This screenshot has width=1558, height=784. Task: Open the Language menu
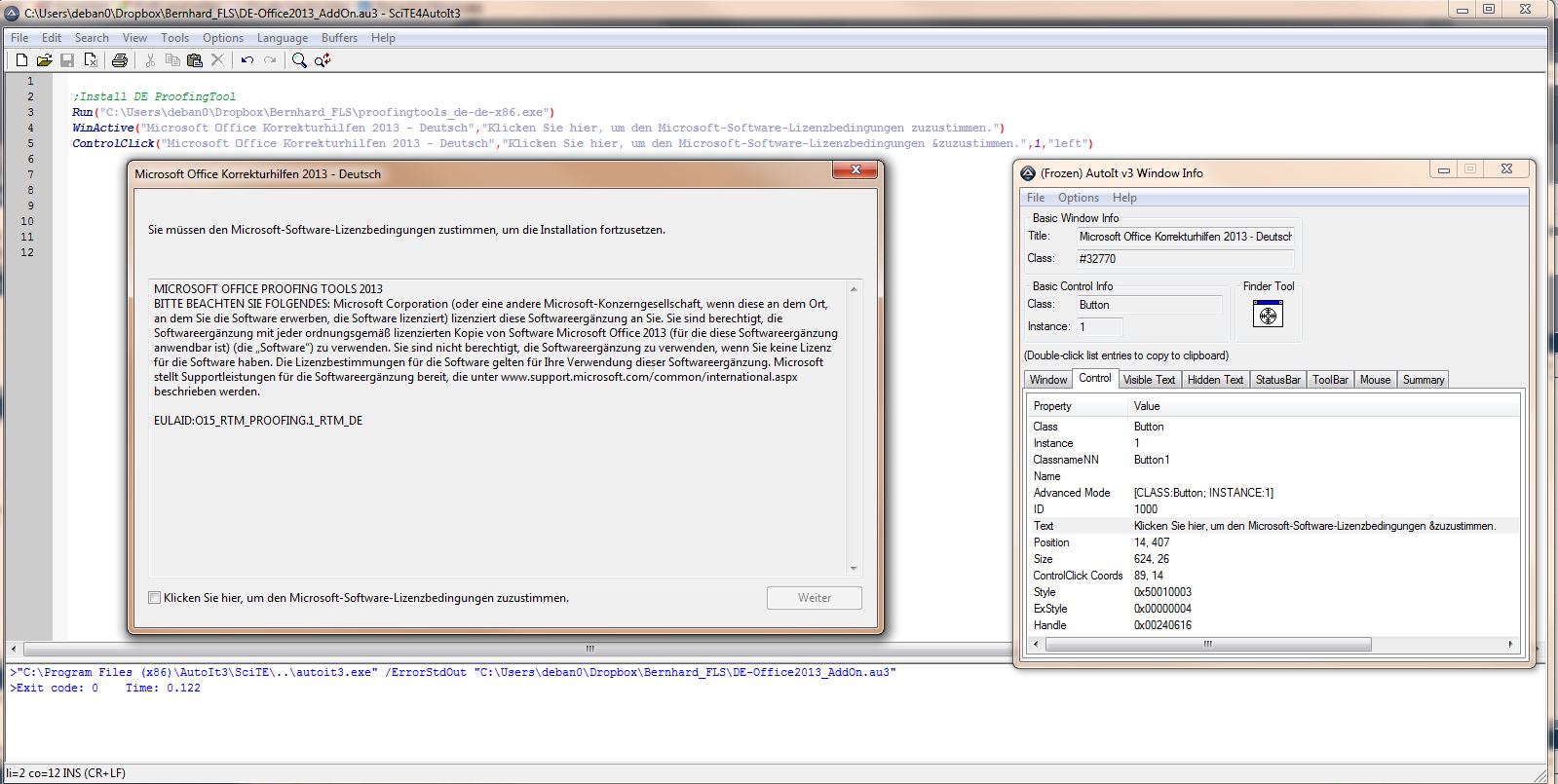[x=282, y=38]
